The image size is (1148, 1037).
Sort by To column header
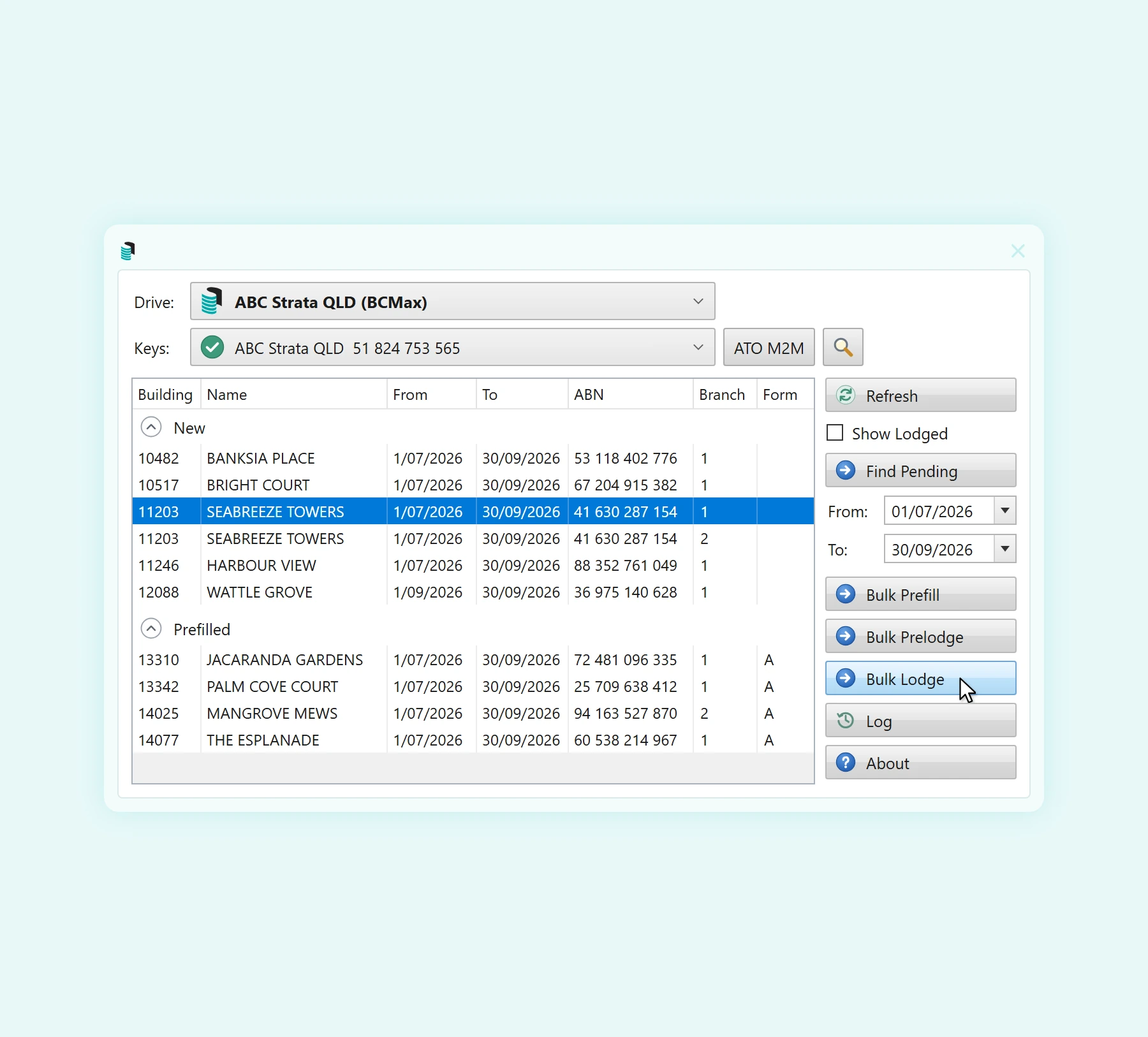(522, 395)
